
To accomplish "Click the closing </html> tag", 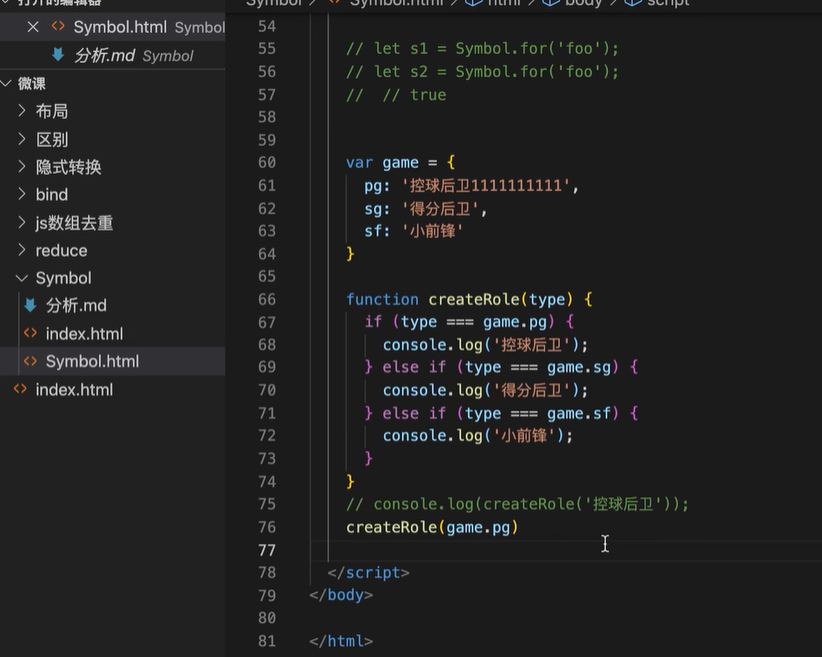I will (341, 641).
